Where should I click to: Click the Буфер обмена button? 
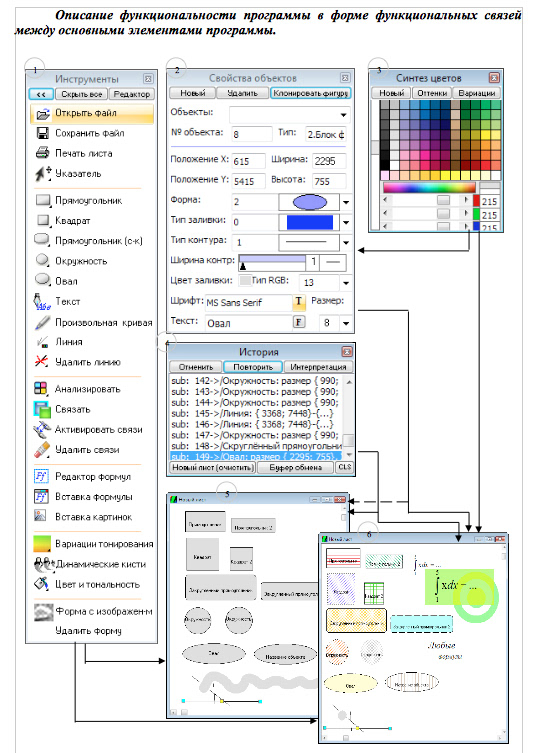click(295, 467)
